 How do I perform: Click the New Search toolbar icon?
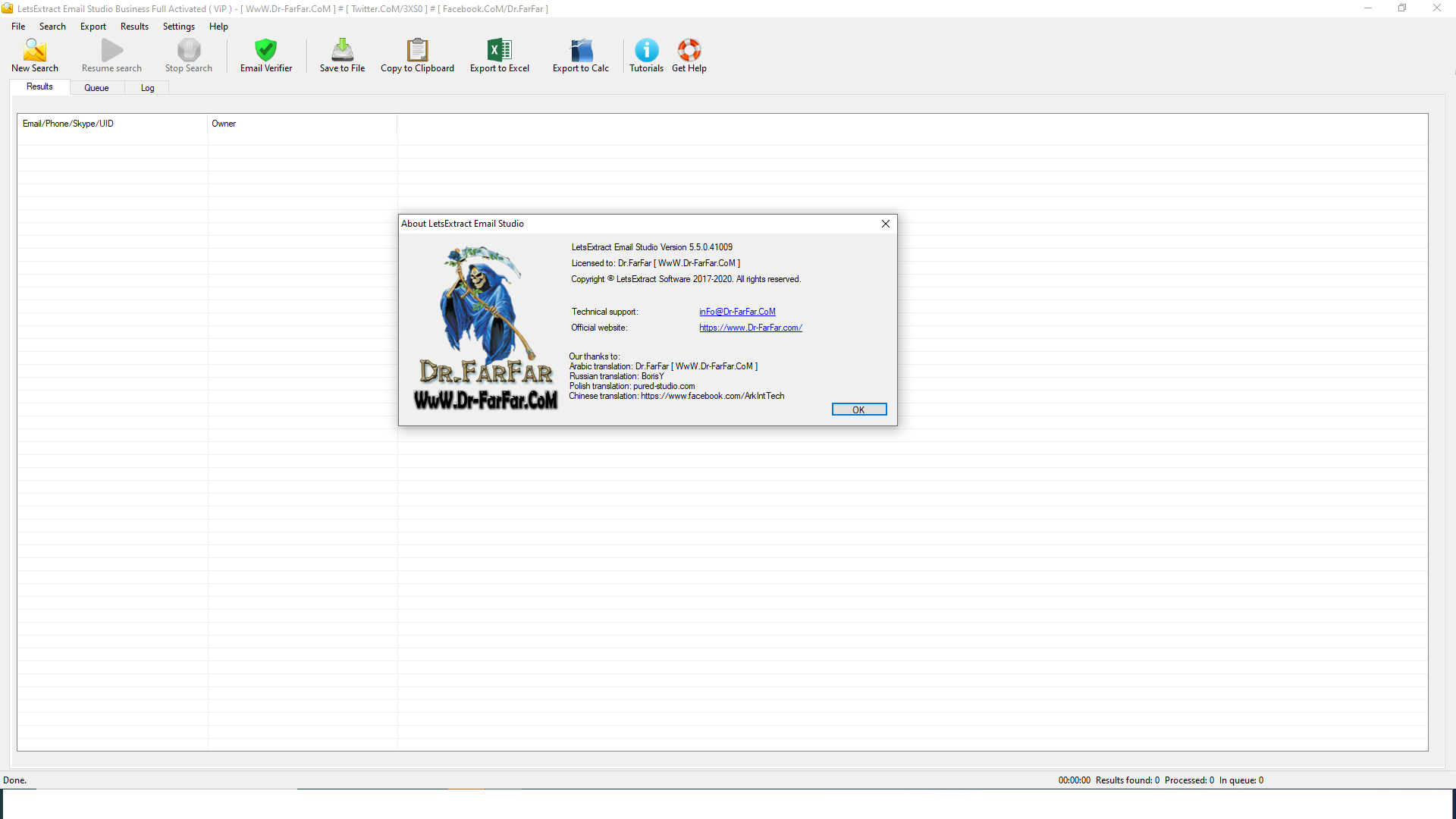pyautogui.click(x=35, y=51)
